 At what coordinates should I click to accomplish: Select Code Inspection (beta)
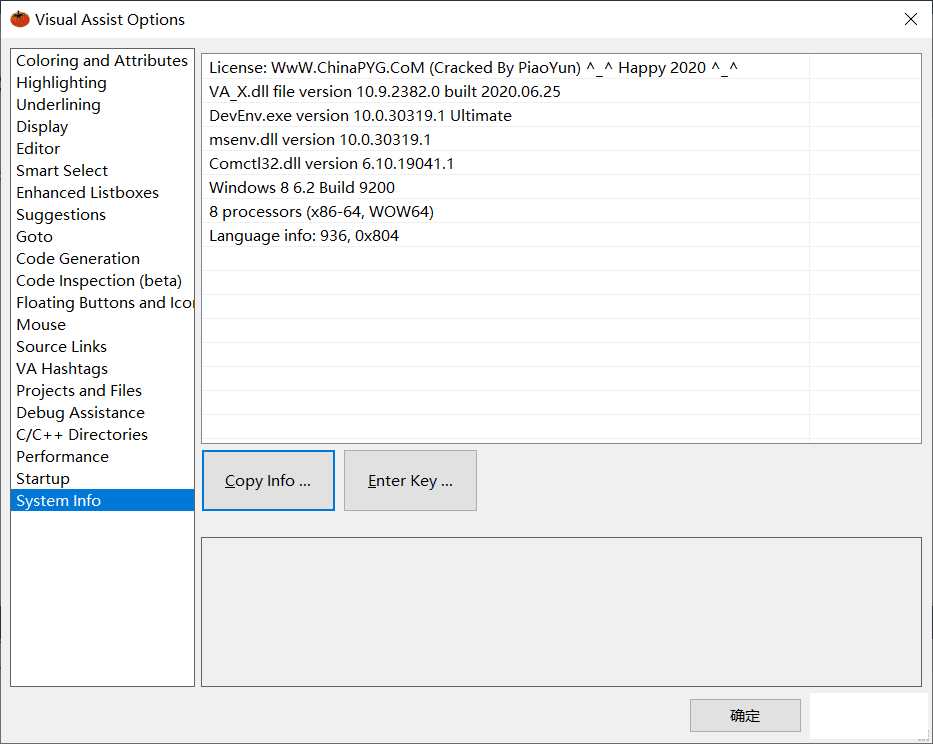[102, 281]
